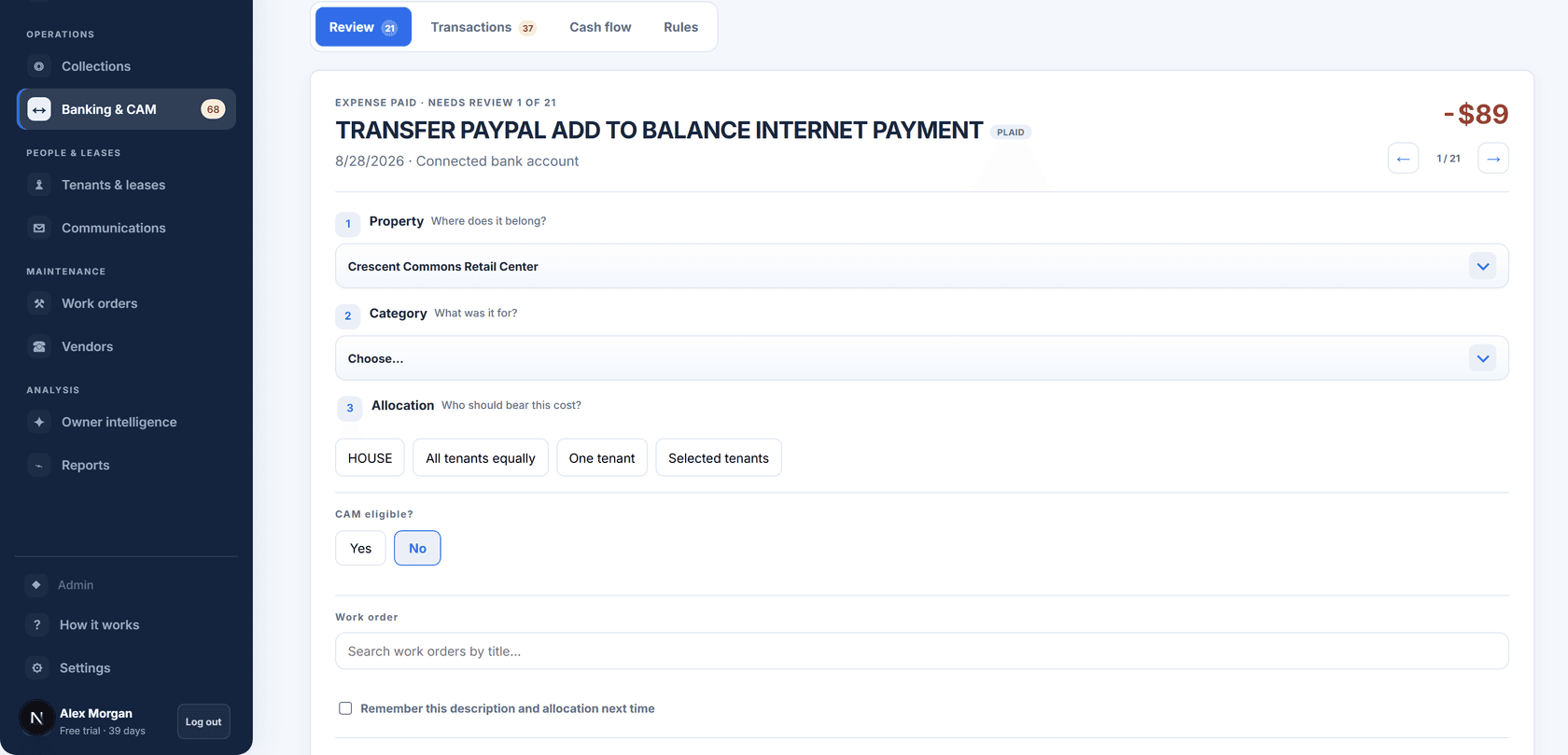Switch to the Transactions tab
The image size is (1568, 755).
(483, 27)
